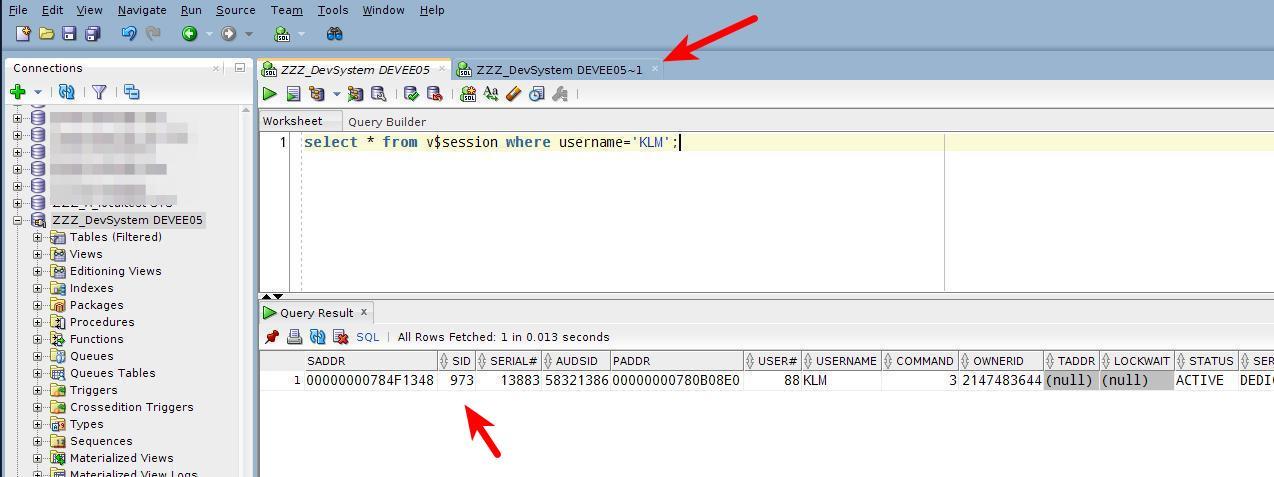
Task: Switch to the ZZZ_DevSystem DEVEE05~1 tab
Action: coord(559,70)
